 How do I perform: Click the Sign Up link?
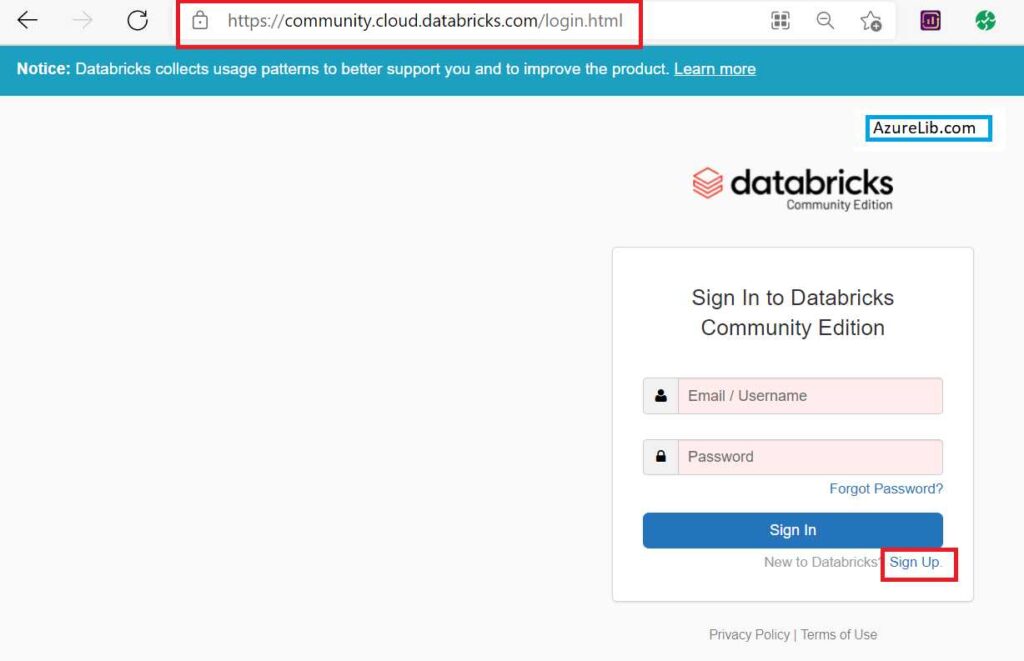click(914, 562)
